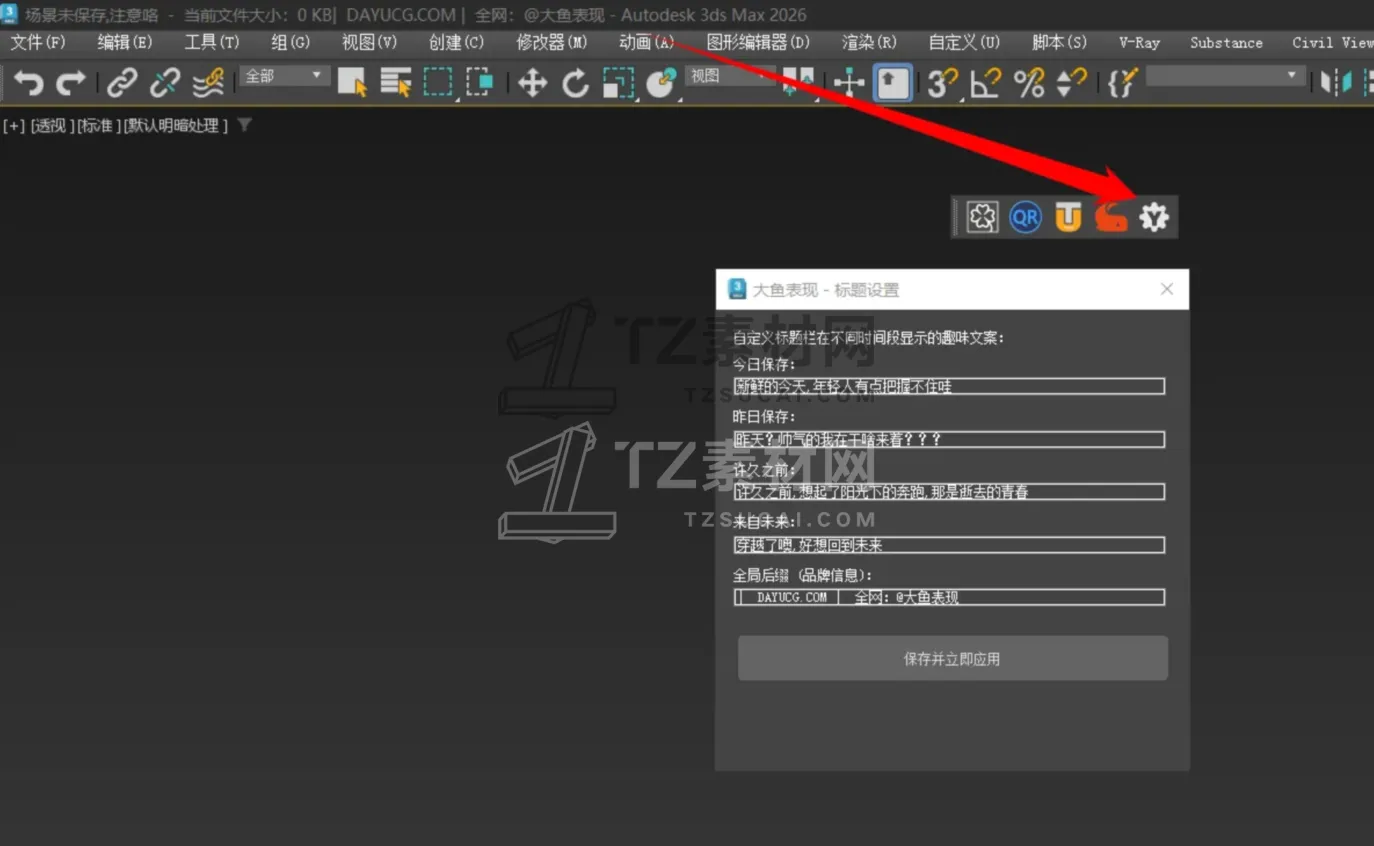
Task: Click the 来自未来 text field
Action: (x=949, y=545)
